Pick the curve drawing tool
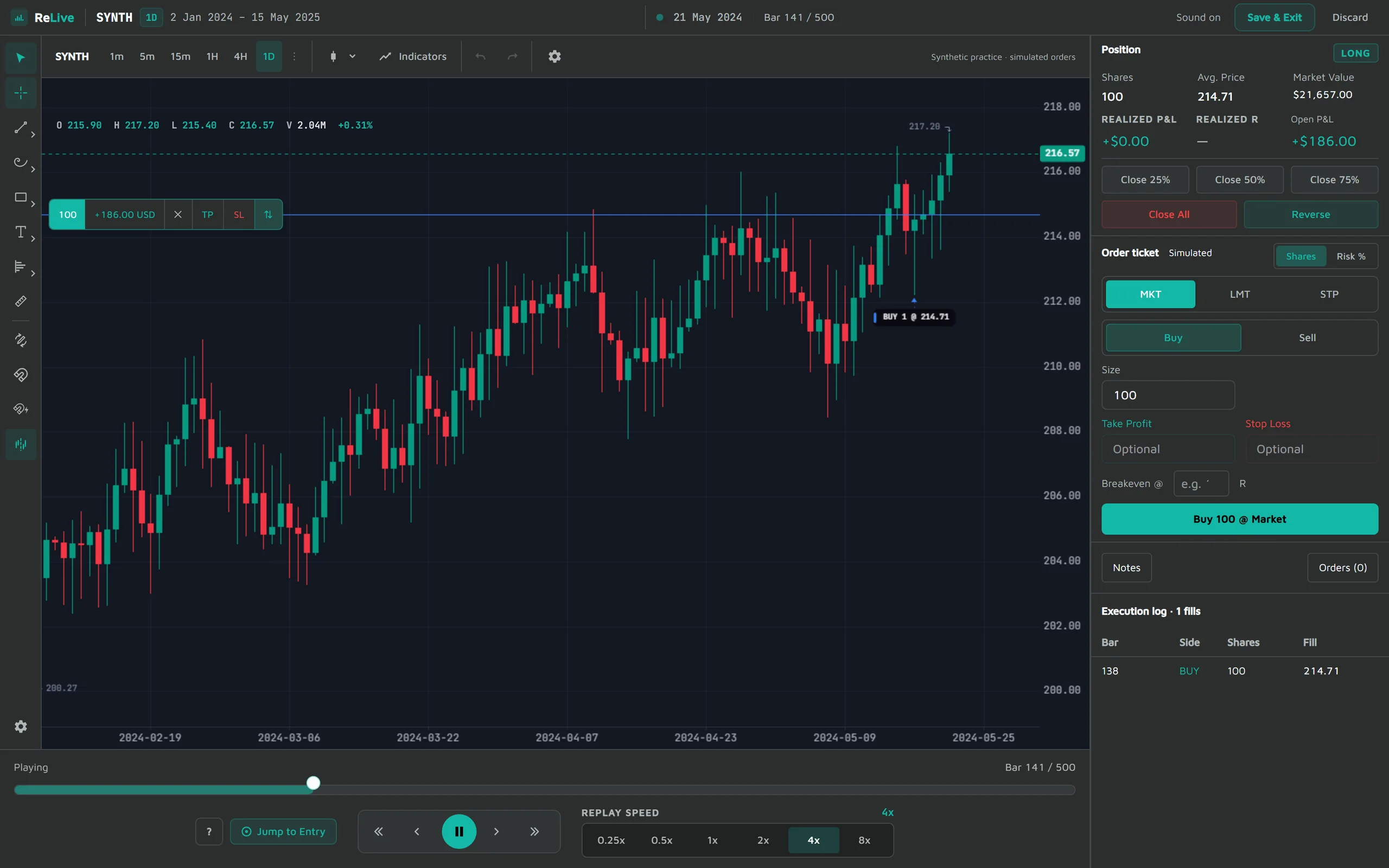The width and height of the screenshot is (1389, 868). 21,162
